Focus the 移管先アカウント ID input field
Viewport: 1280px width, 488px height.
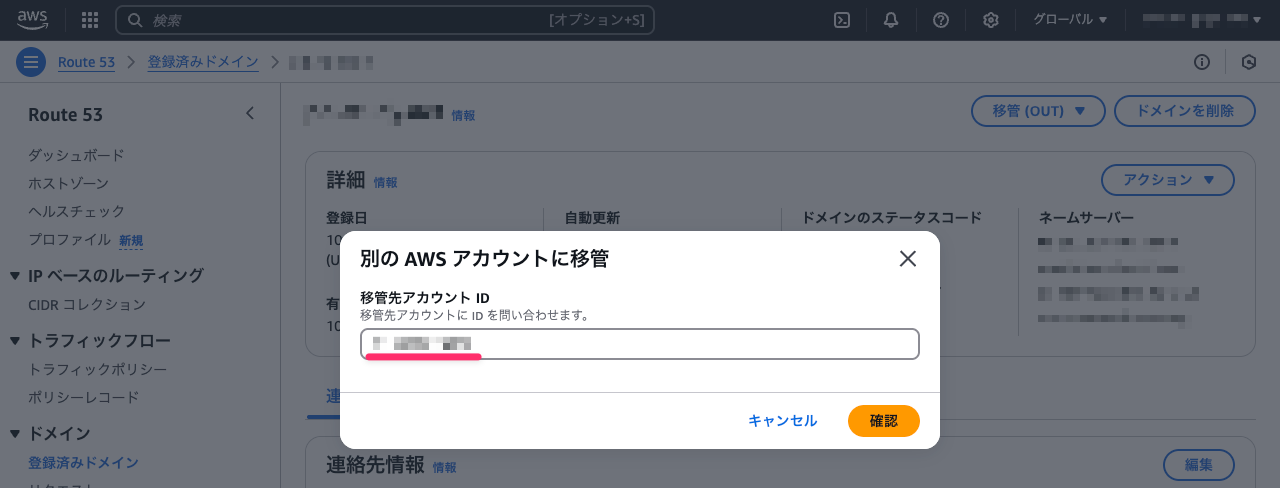point(640,344)
